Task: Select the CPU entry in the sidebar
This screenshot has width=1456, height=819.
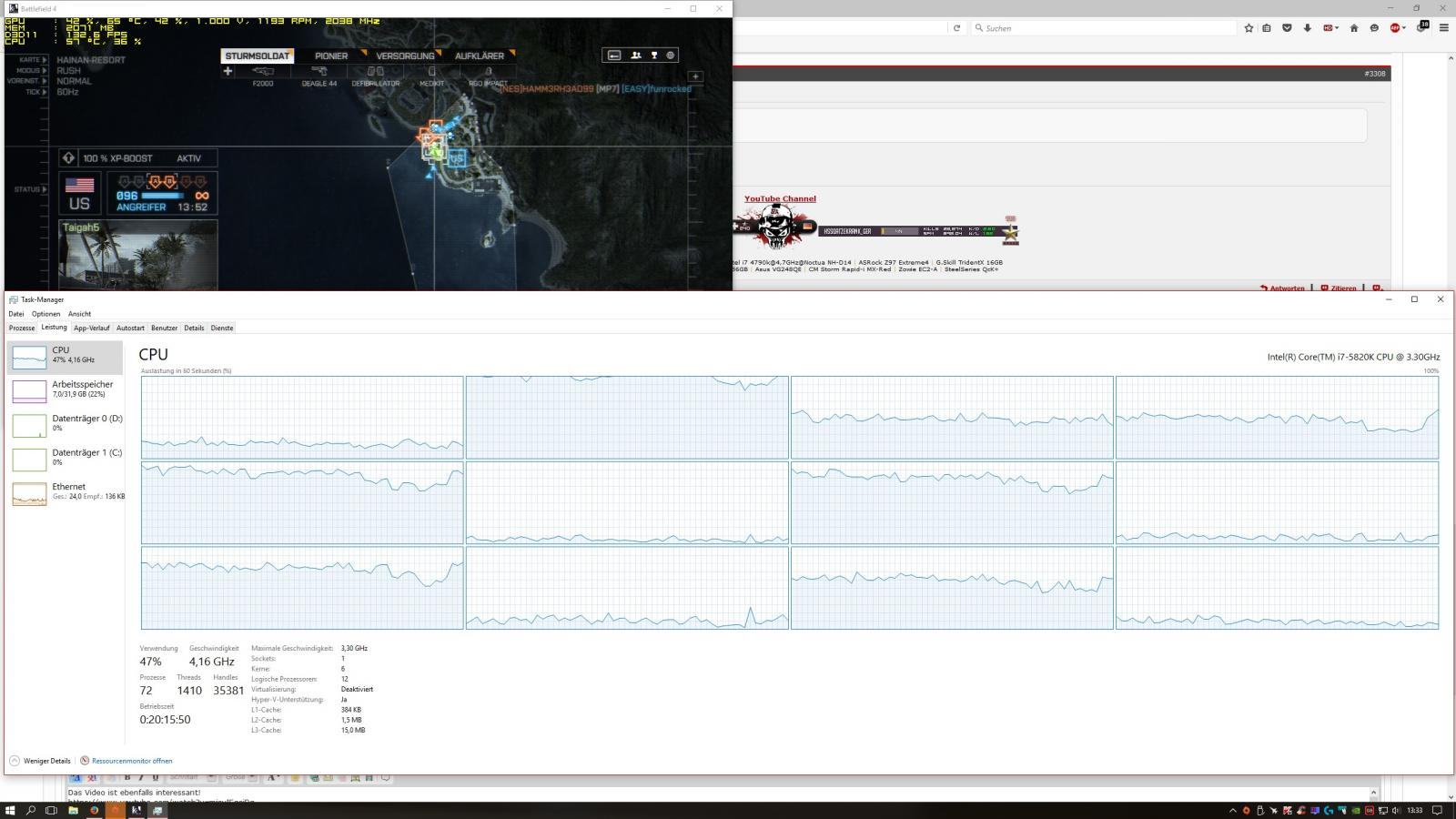Action: click(65, 357)
